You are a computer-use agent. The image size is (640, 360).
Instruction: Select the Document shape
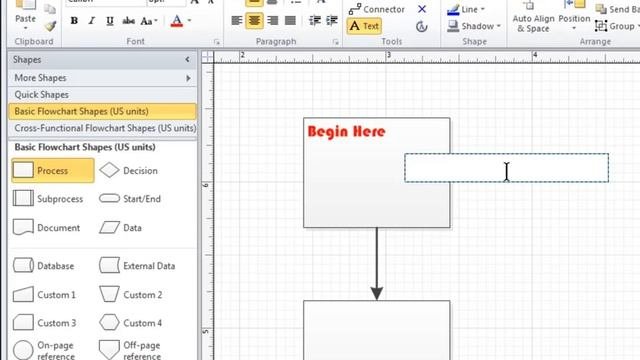(x=47, y=227)
